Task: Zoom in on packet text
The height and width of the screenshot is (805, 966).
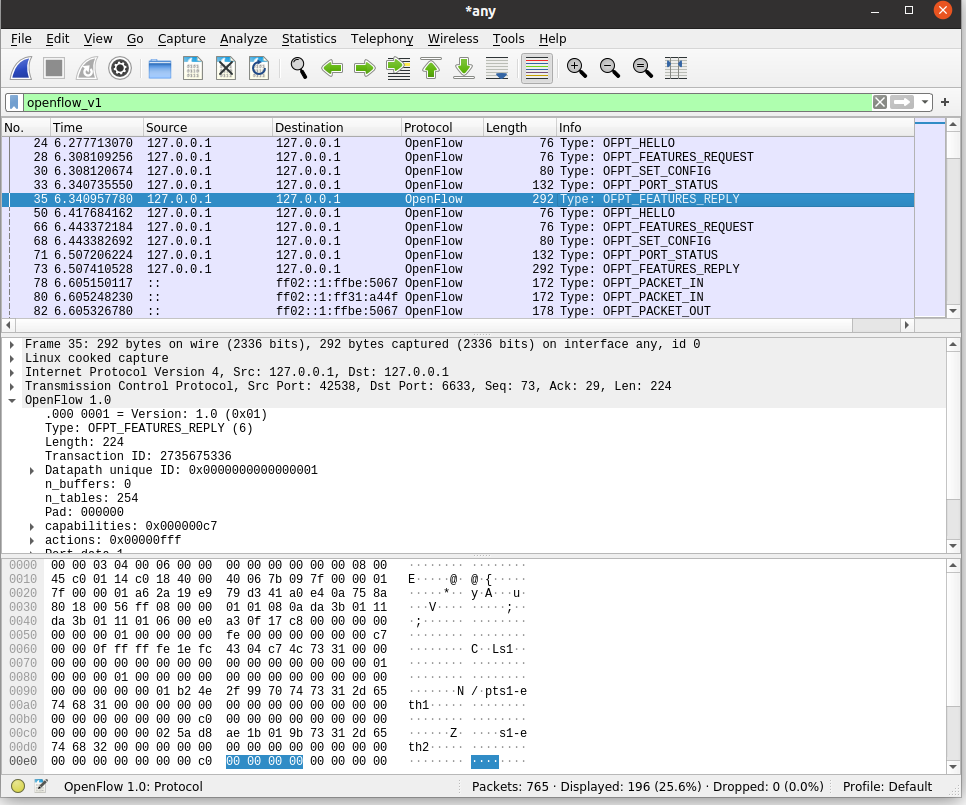Action: 577,68
